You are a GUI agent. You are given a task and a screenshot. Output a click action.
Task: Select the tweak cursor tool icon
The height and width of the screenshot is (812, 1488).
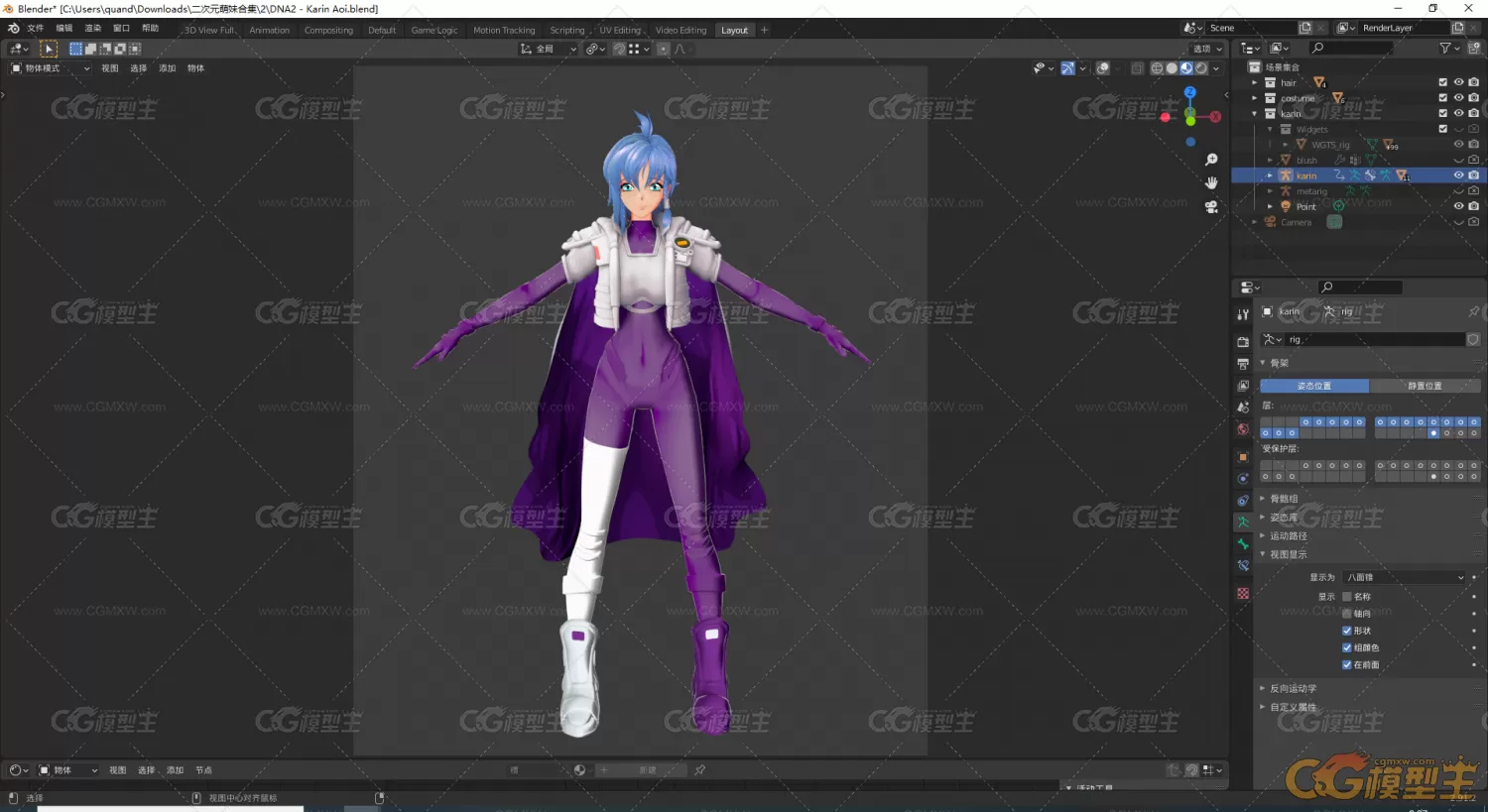[49, 49]
